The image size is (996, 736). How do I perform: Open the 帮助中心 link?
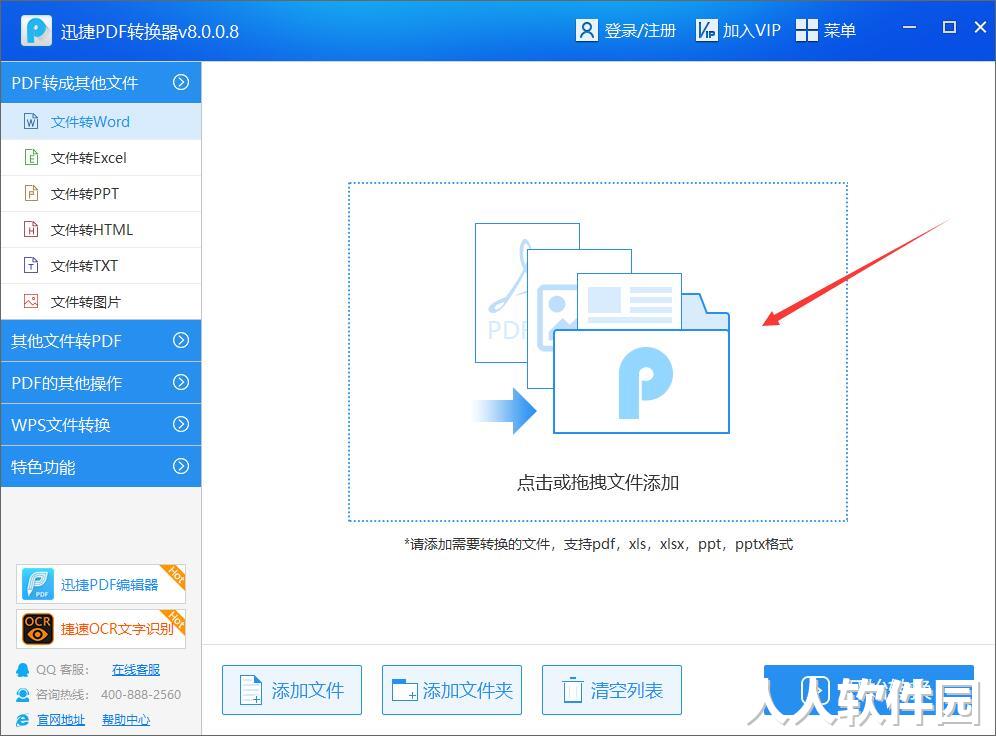tap(126, 719)
